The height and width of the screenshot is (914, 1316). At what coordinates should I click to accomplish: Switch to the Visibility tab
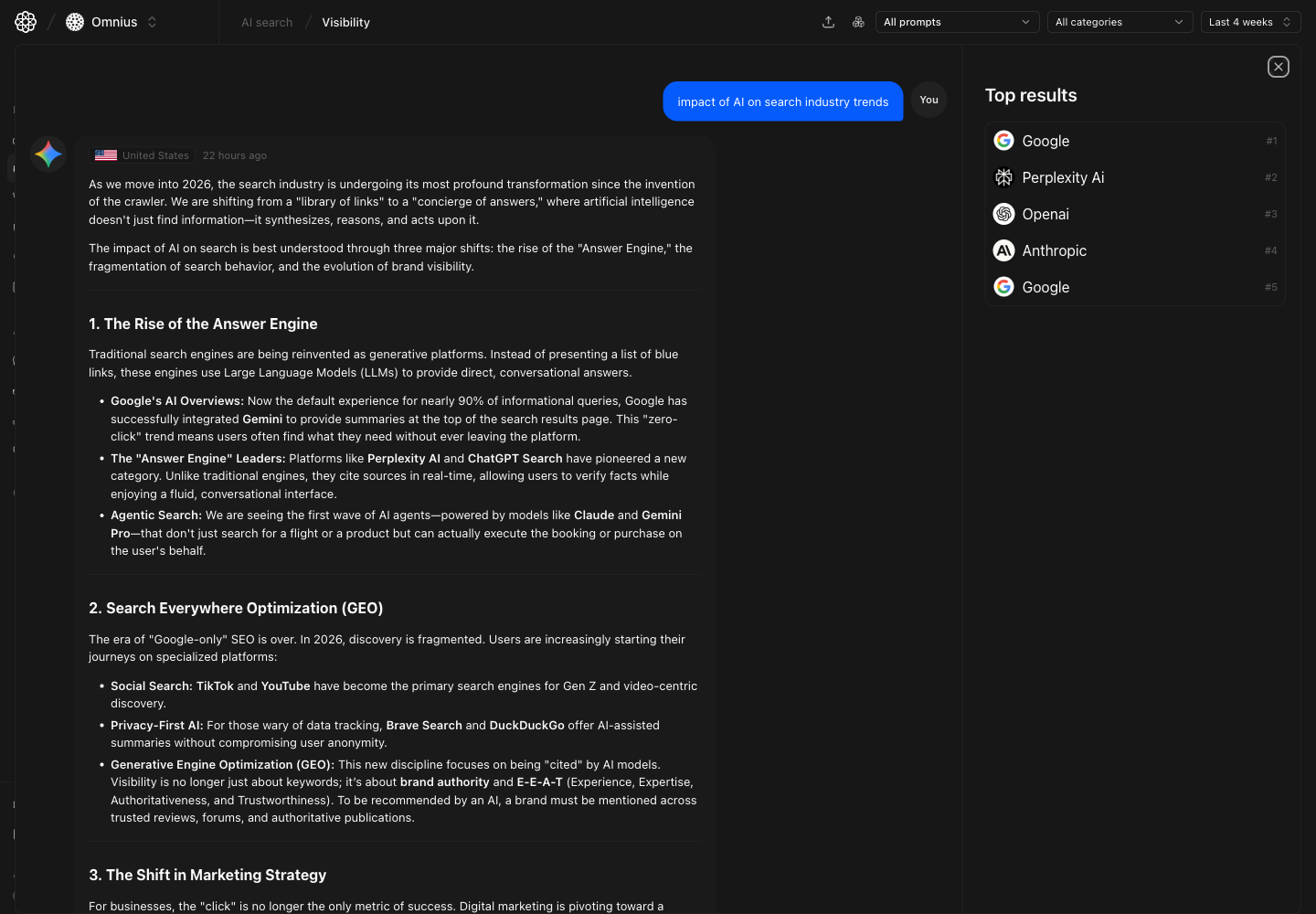(345, 22)
